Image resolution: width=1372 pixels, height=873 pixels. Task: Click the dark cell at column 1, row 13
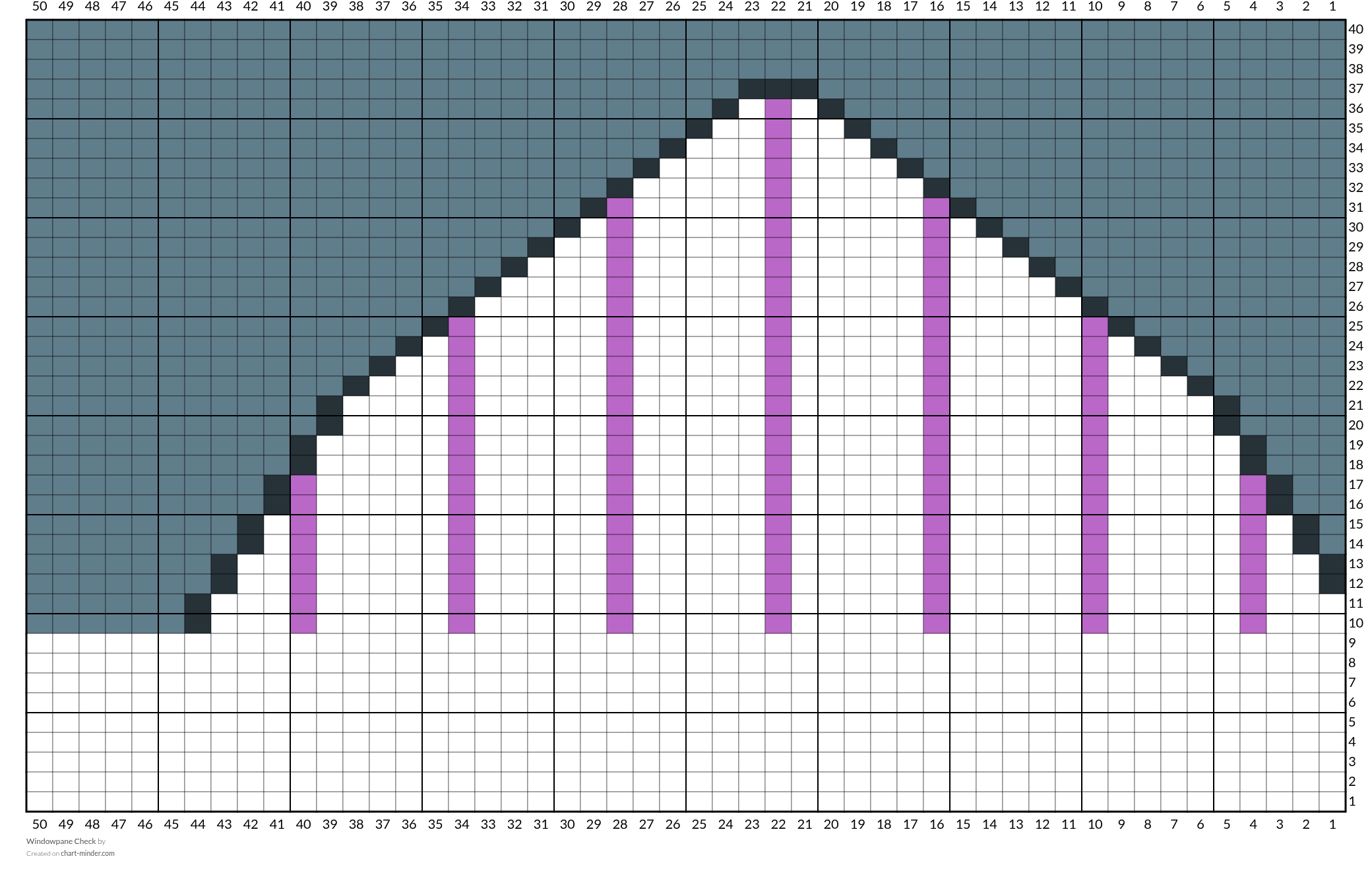click(x=1332, y=564)
